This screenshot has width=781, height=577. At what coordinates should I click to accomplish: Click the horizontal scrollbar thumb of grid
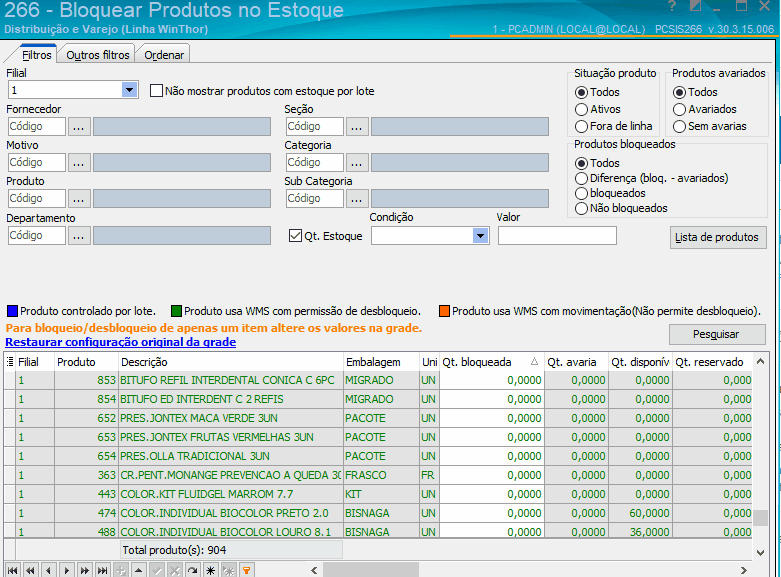(371, 570)
